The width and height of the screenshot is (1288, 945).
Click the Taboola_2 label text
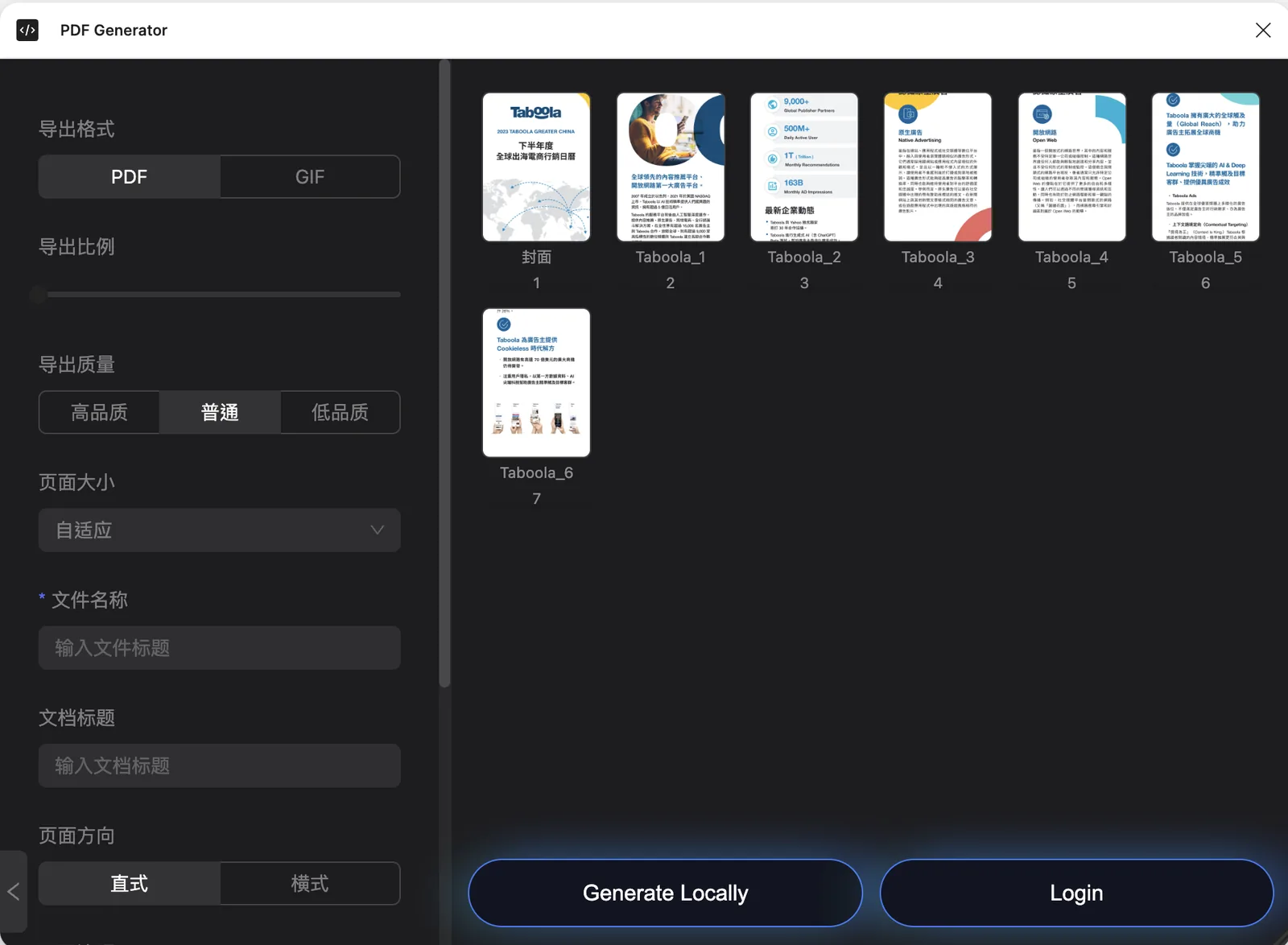(x=804, y=258)
